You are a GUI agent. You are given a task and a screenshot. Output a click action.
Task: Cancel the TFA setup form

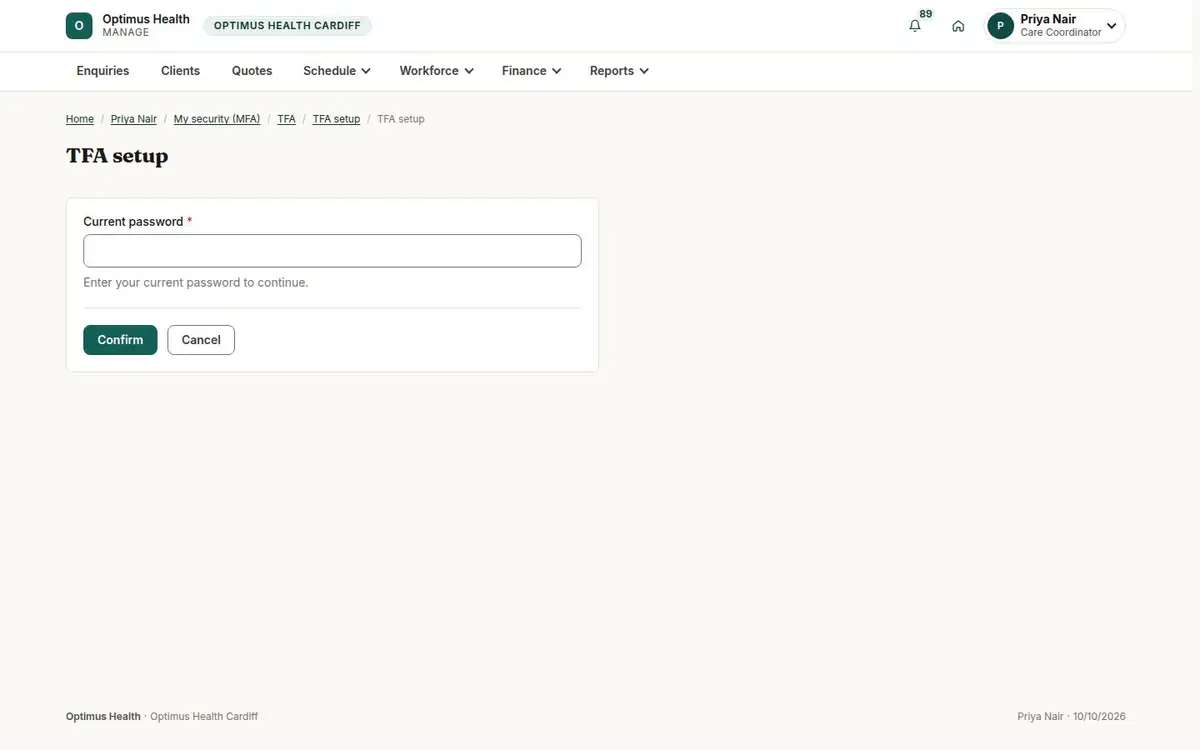pyautogui.click(x=201, y=340)
